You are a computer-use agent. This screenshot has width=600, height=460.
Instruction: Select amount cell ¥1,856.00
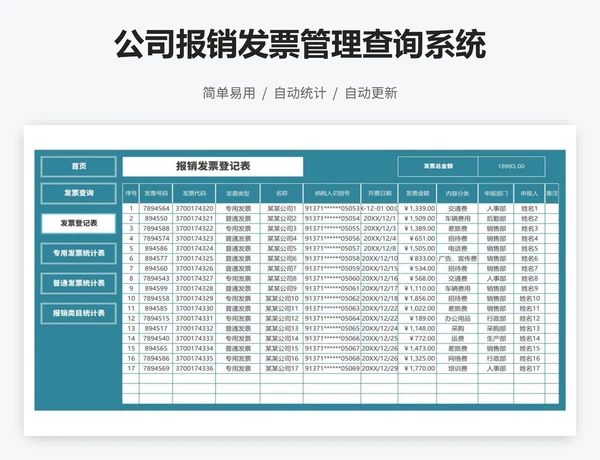pyautogui.click(x=417, y=299)
